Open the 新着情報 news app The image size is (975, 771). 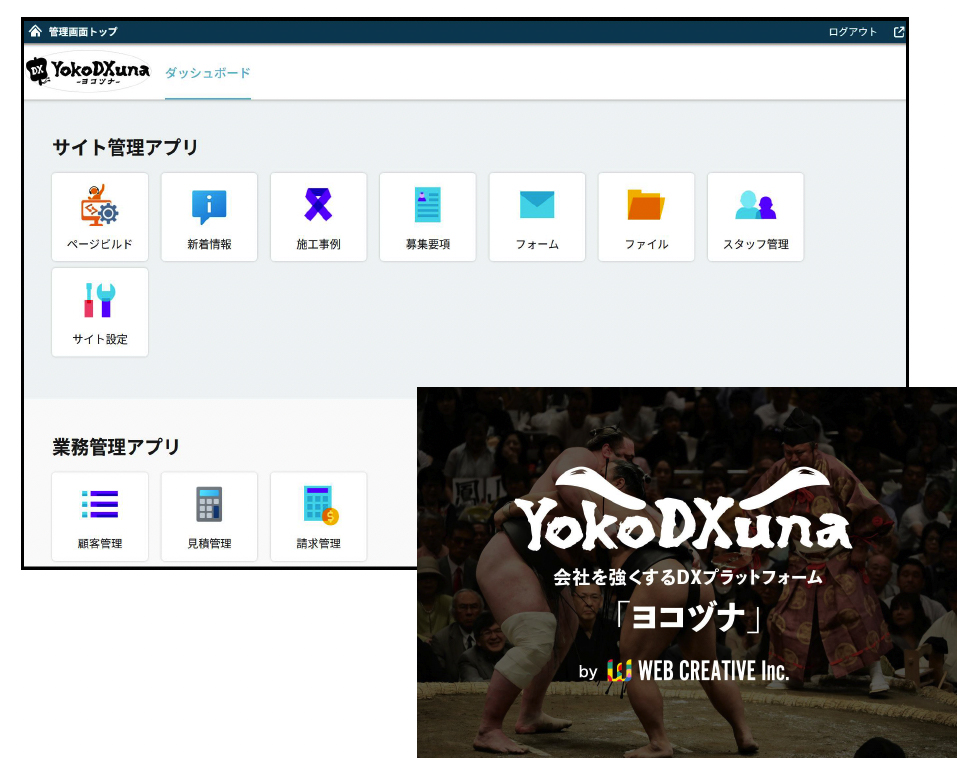(209, 216)
